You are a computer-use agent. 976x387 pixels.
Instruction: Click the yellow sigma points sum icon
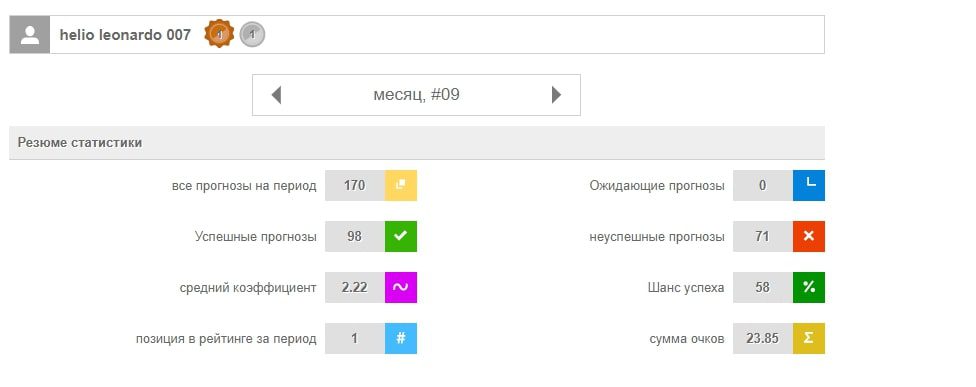click(809, 338)
